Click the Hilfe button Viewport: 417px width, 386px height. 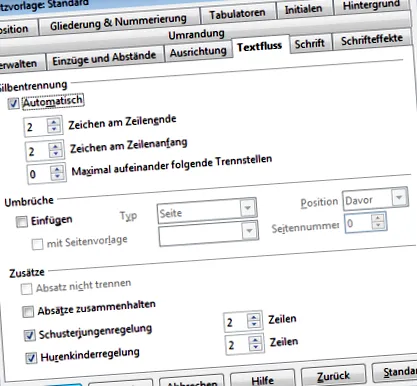point(263,379)
